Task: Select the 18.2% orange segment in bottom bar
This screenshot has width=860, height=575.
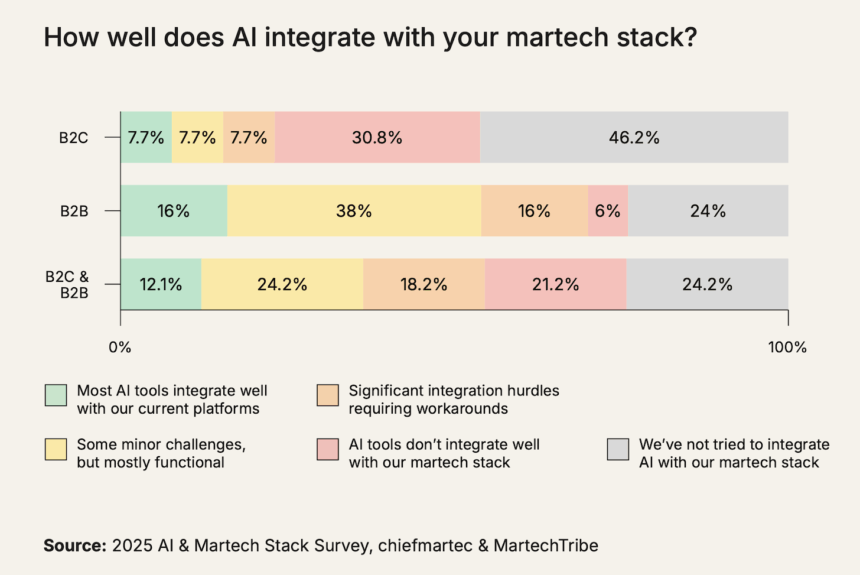Action: point(424,284)
